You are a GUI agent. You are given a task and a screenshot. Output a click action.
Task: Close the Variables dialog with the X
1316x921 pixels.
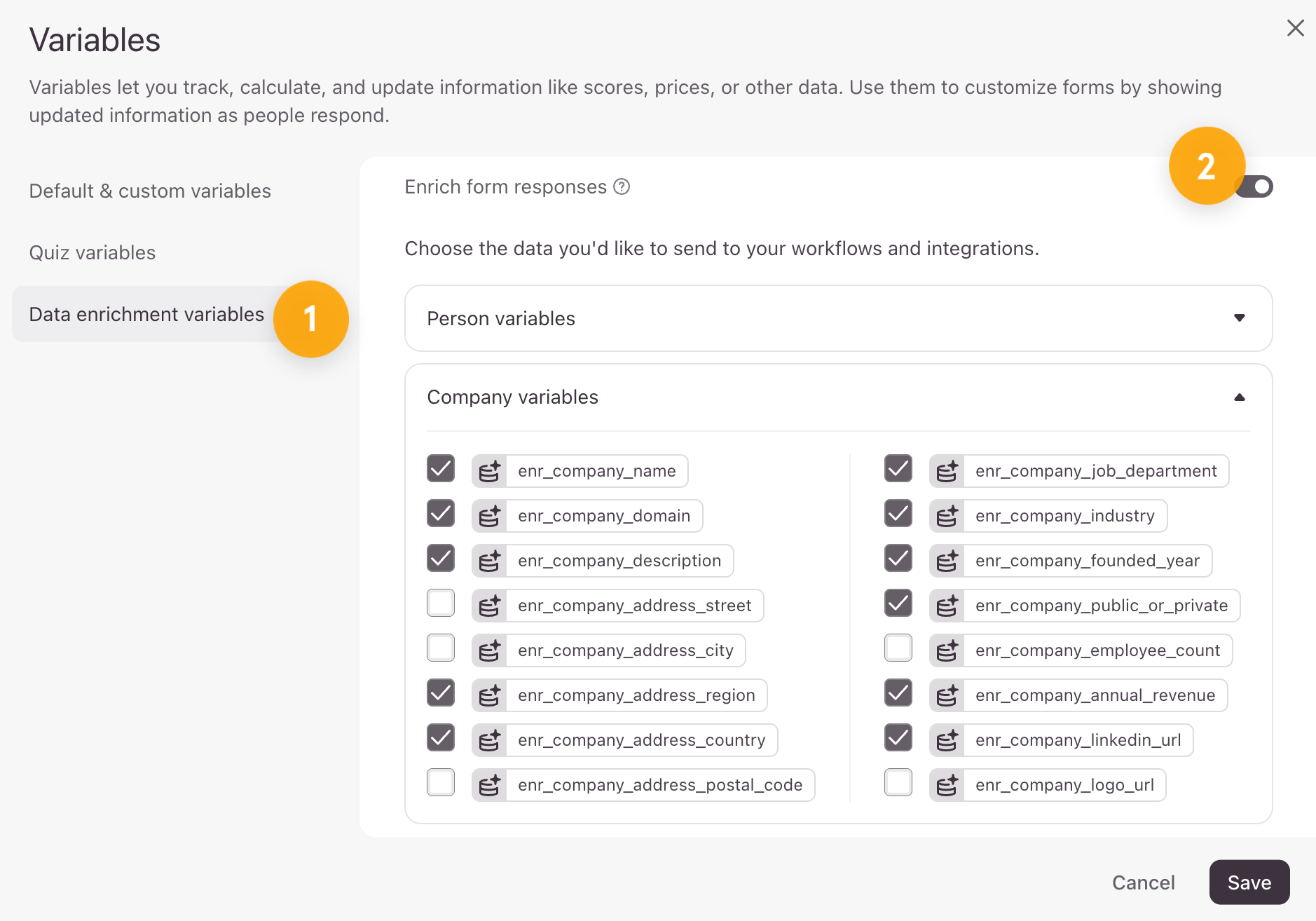point(1295,28)
